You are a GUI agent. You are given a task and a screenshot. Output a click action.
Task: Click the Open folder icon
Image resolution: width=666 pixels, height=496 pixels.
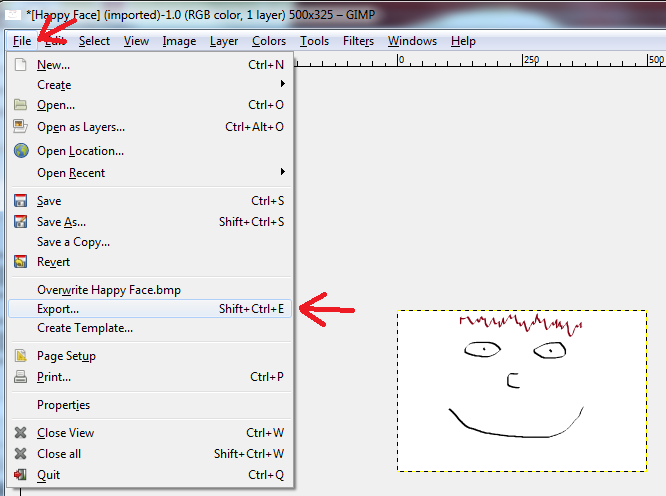pos(20,104)
